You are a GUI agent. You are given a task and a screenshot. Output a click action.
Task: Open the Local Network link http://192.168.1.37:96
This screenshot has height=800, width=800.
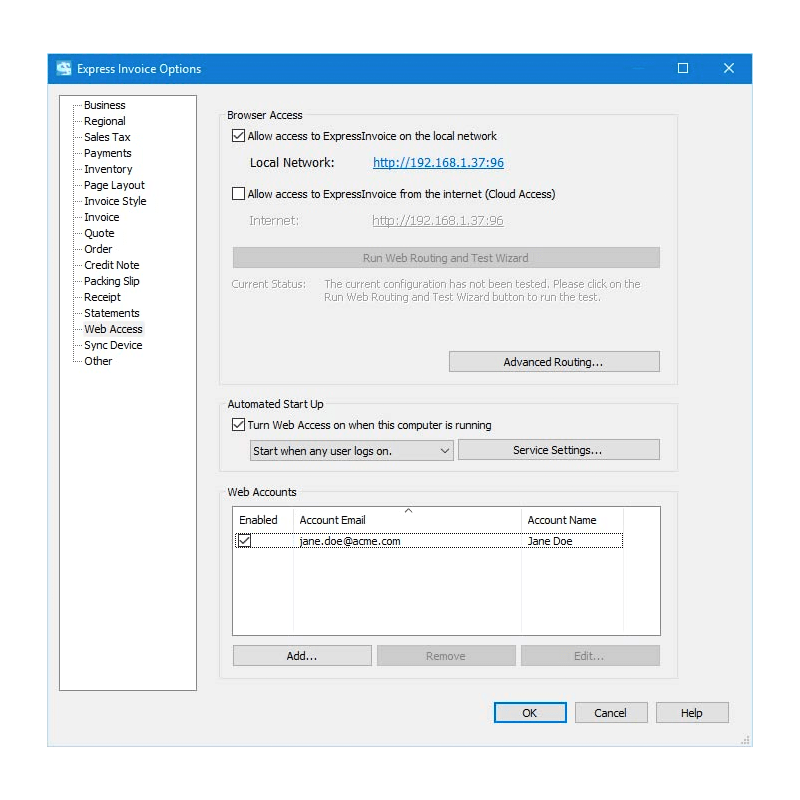(438, 163)
